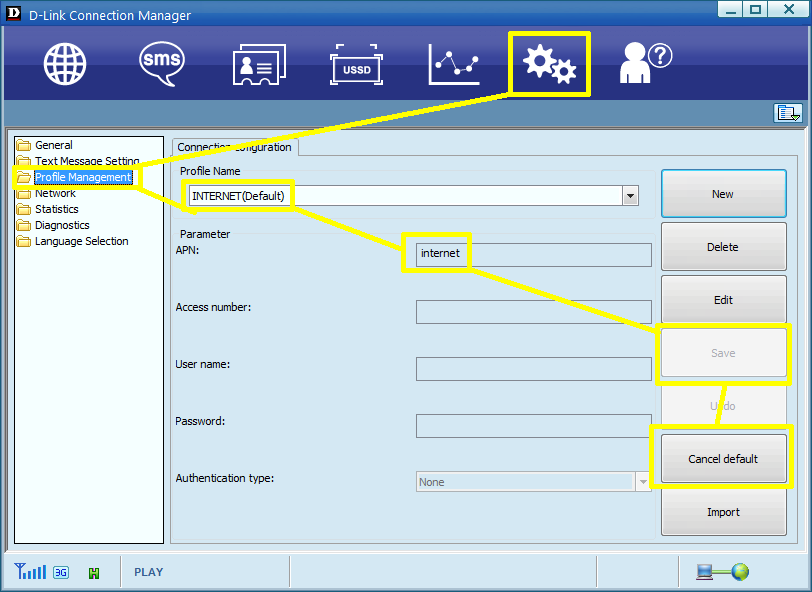Screen dimensions: 812x592
Task: Click the Password field
Action: [x=533, y=426]
